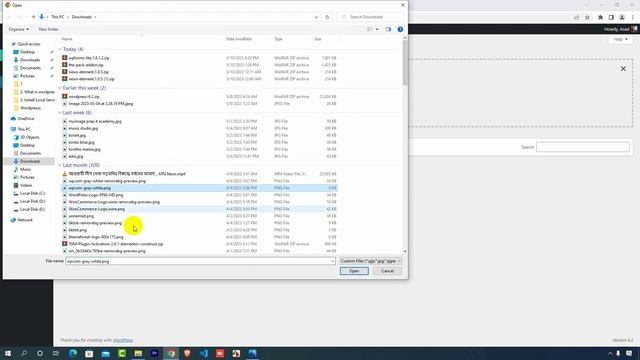The image size is (640, 360).
Task: Sort by the Size column header
Action: 318,39
